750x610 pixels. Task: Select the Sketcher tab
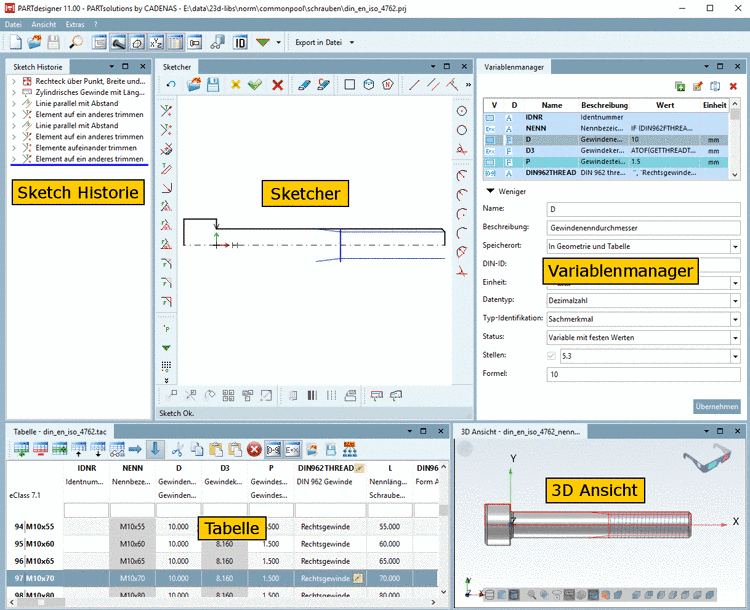[x=176, y=67]
